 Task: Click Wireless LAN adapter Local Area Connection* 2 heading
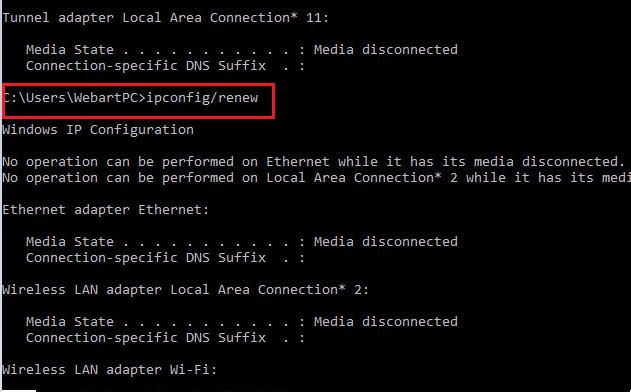coord(186,290)
